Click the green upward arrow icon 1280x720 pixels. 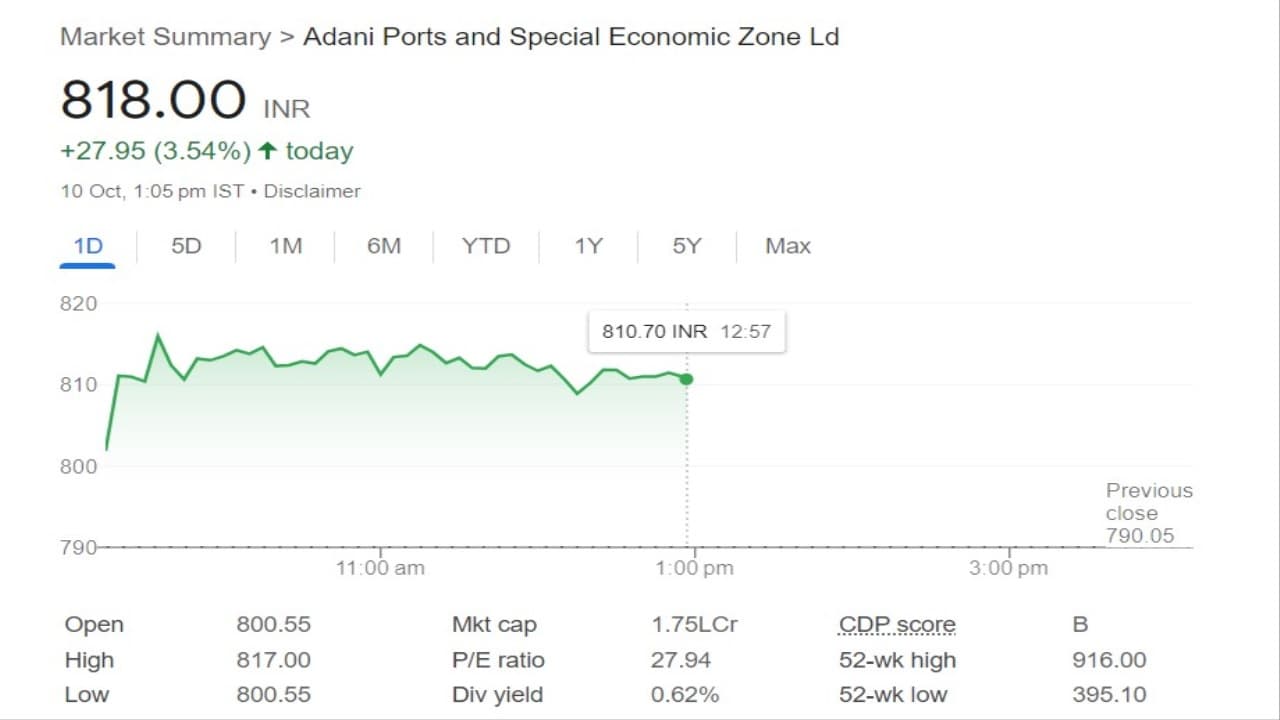(x=267, y=151)
